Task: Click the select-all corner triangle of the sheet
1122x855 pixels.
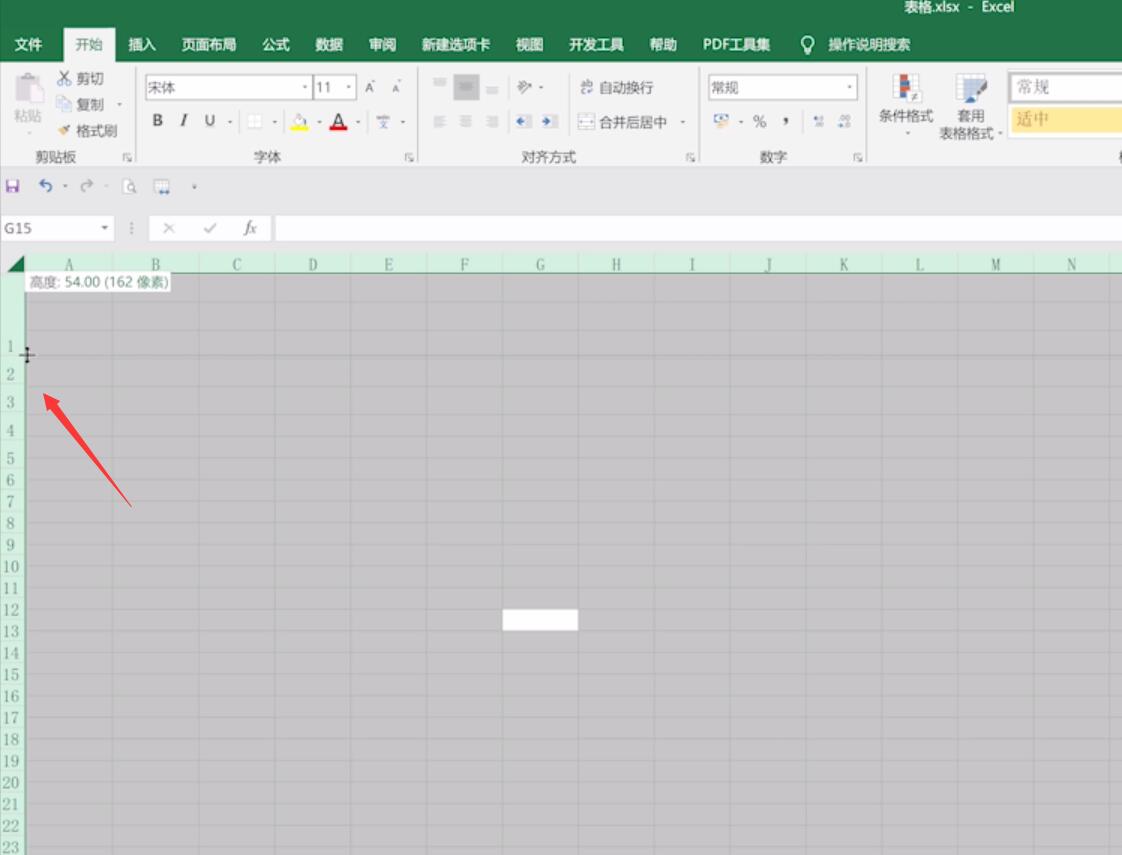Action: coord(16,264)
